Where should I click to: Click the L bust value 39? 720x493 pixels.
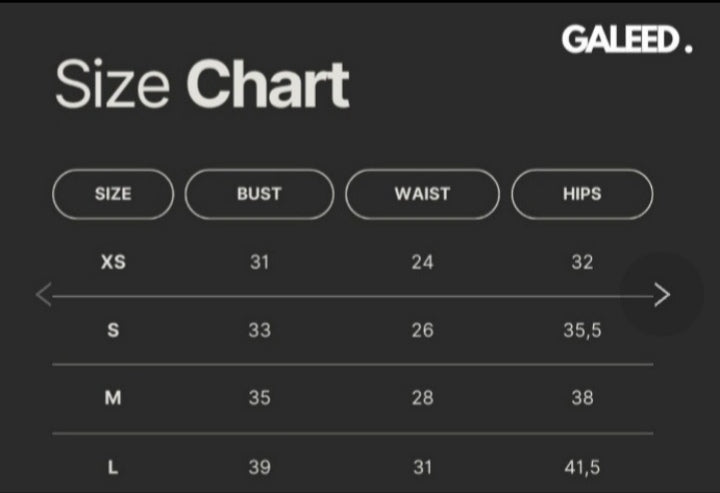pos(259,466)
